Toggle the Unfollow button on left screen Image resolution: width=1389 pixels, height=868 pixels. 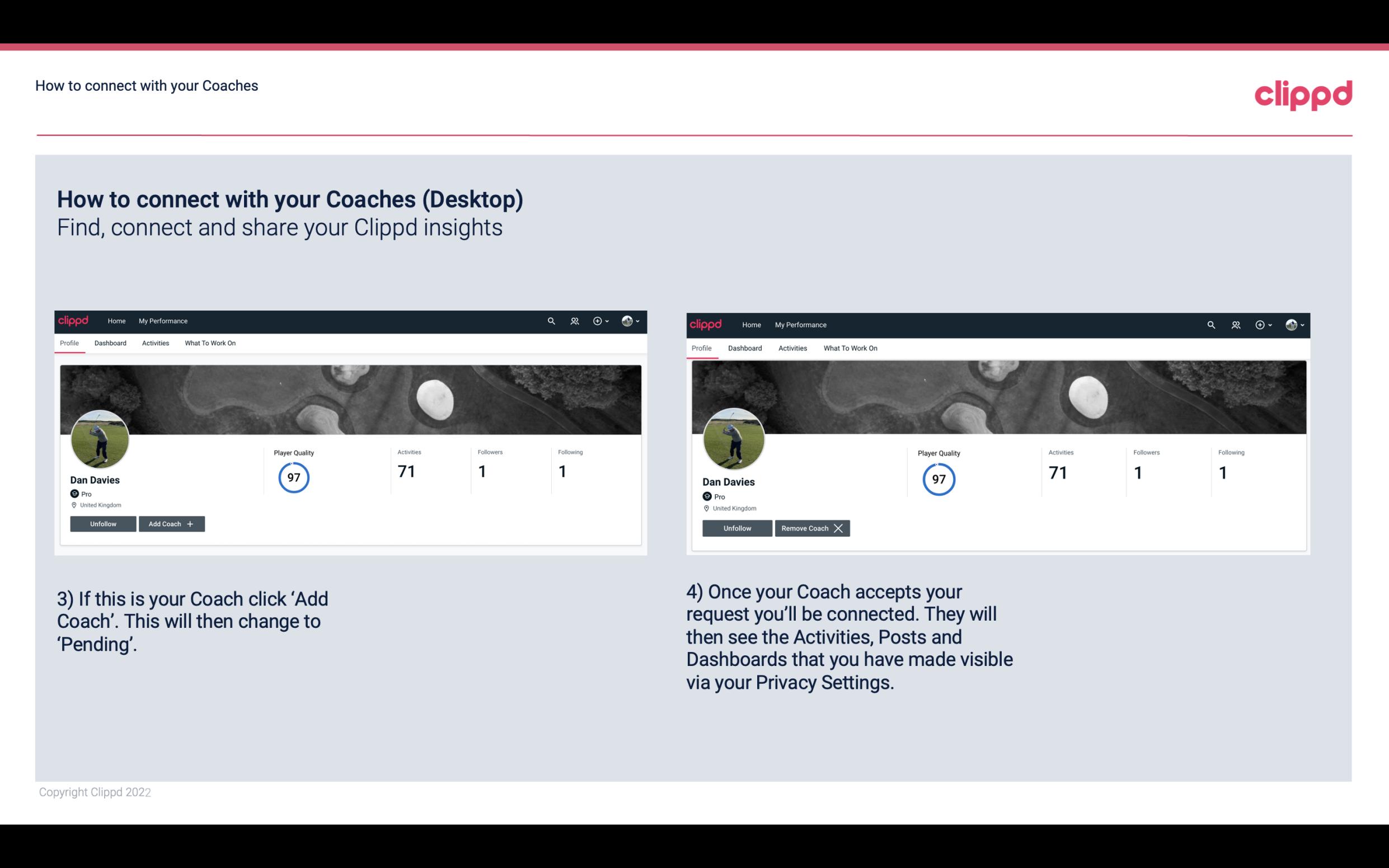[x=103, y=523]
